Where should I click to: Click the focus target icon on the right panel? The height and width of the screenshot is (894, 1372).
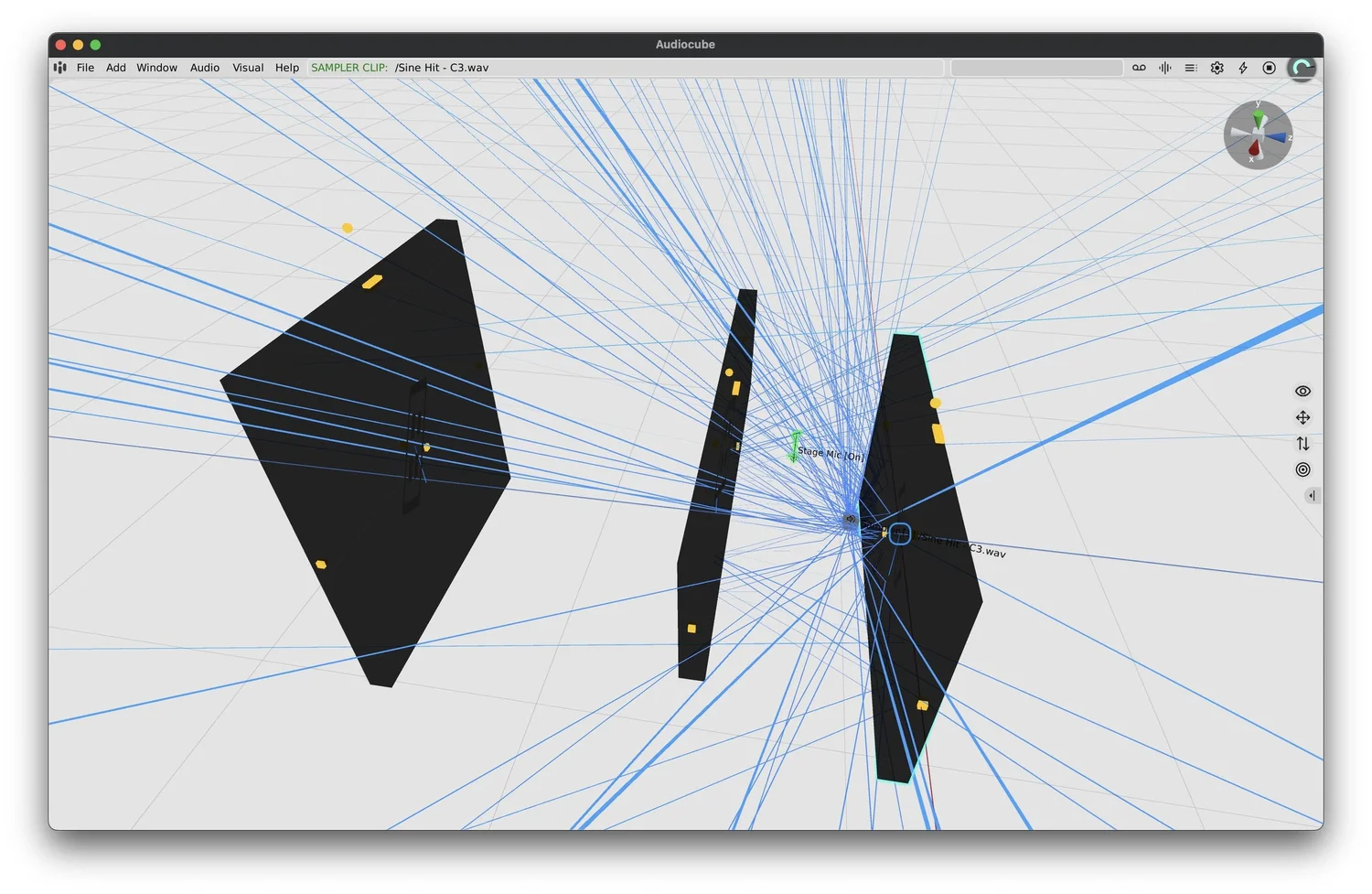(x=1302, y=469)
